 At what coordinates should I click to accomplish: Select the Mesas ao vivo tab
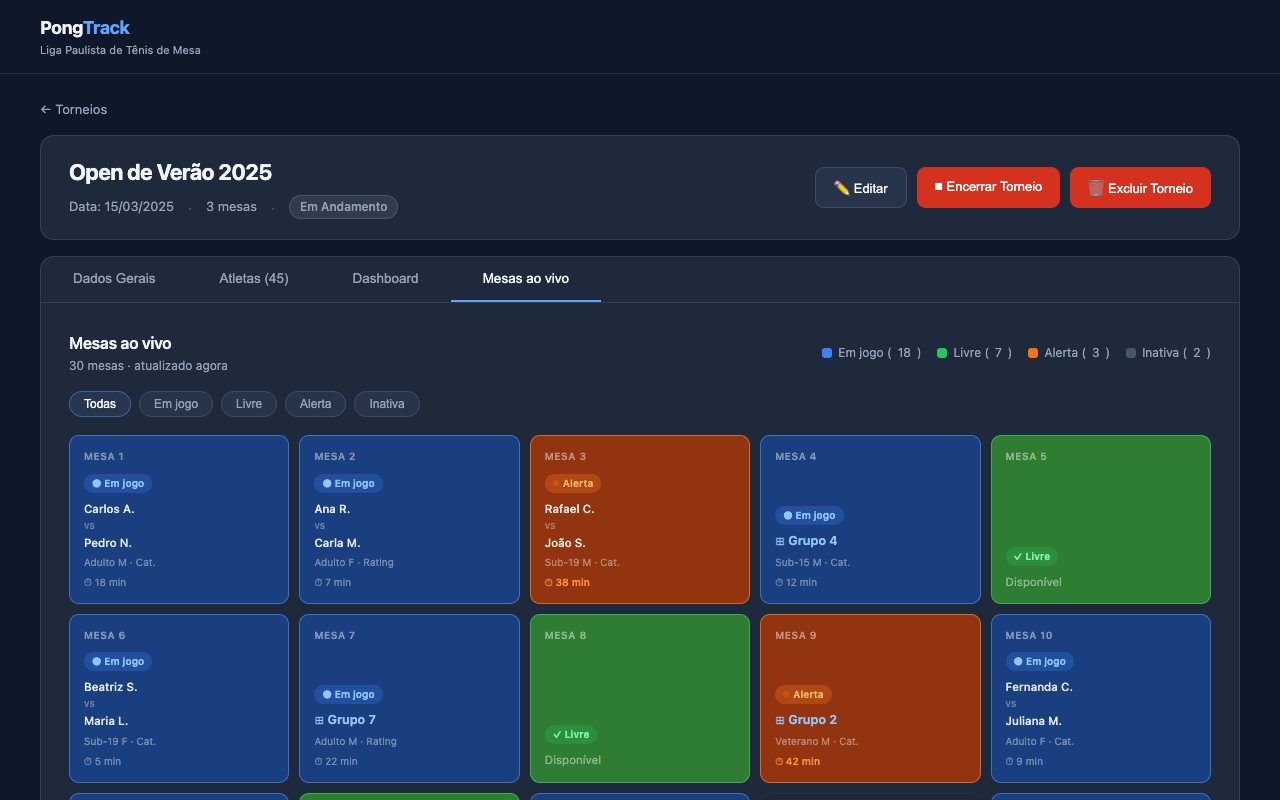click(x=526, y=279)
